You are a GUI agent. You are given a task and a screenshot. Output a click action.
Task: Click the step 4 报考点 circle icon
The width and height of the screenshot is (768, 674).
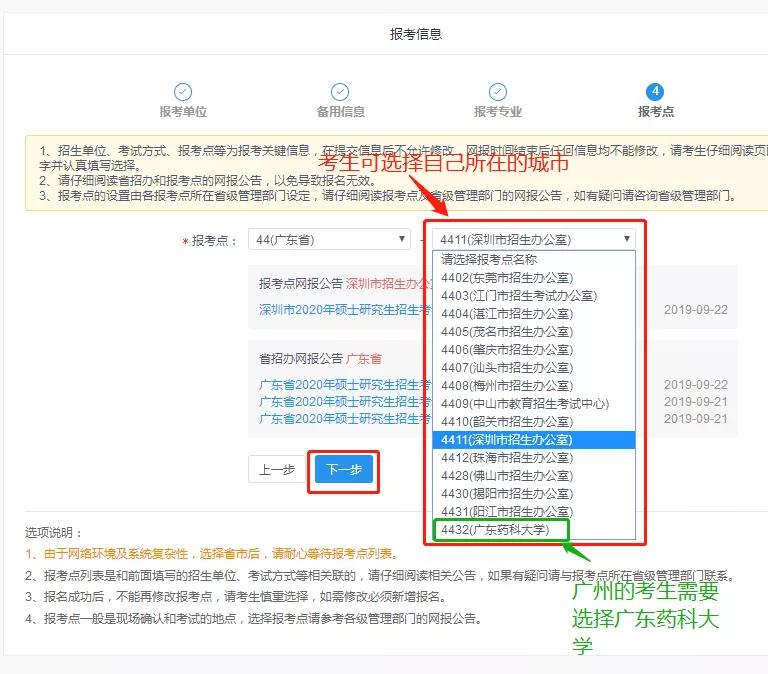point(655,92)
